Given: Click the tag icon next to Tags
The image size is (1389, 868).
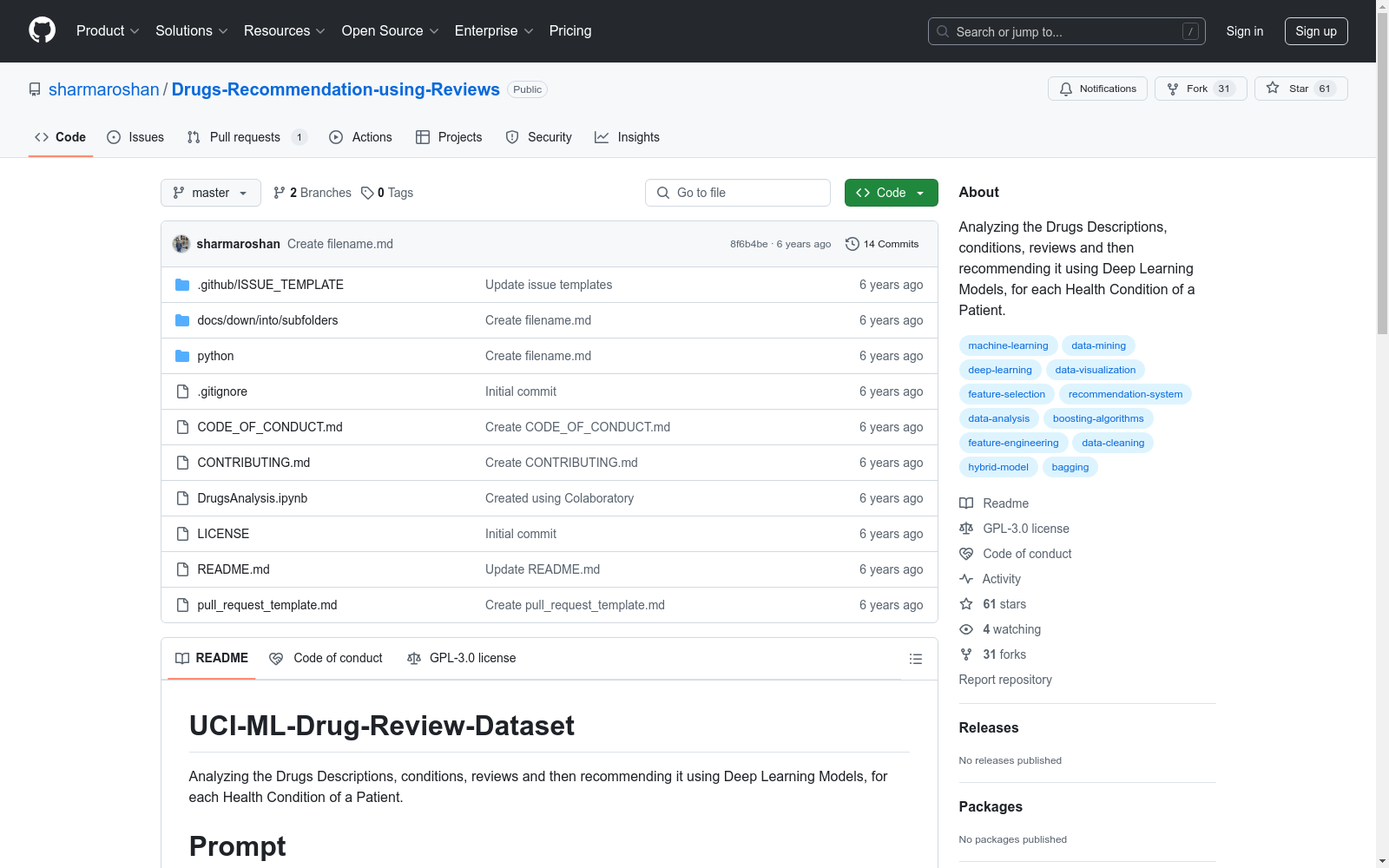Looking at the screenshot, I should [367, 193].
